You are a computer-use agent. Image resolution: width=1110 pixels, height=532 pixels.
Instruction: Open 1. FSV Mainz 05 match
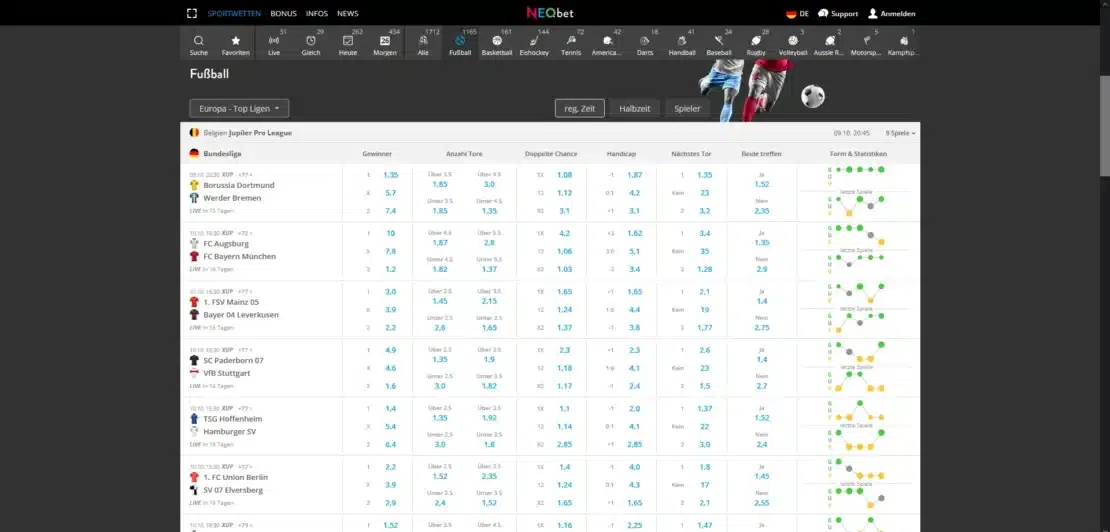tap(231, 302)
